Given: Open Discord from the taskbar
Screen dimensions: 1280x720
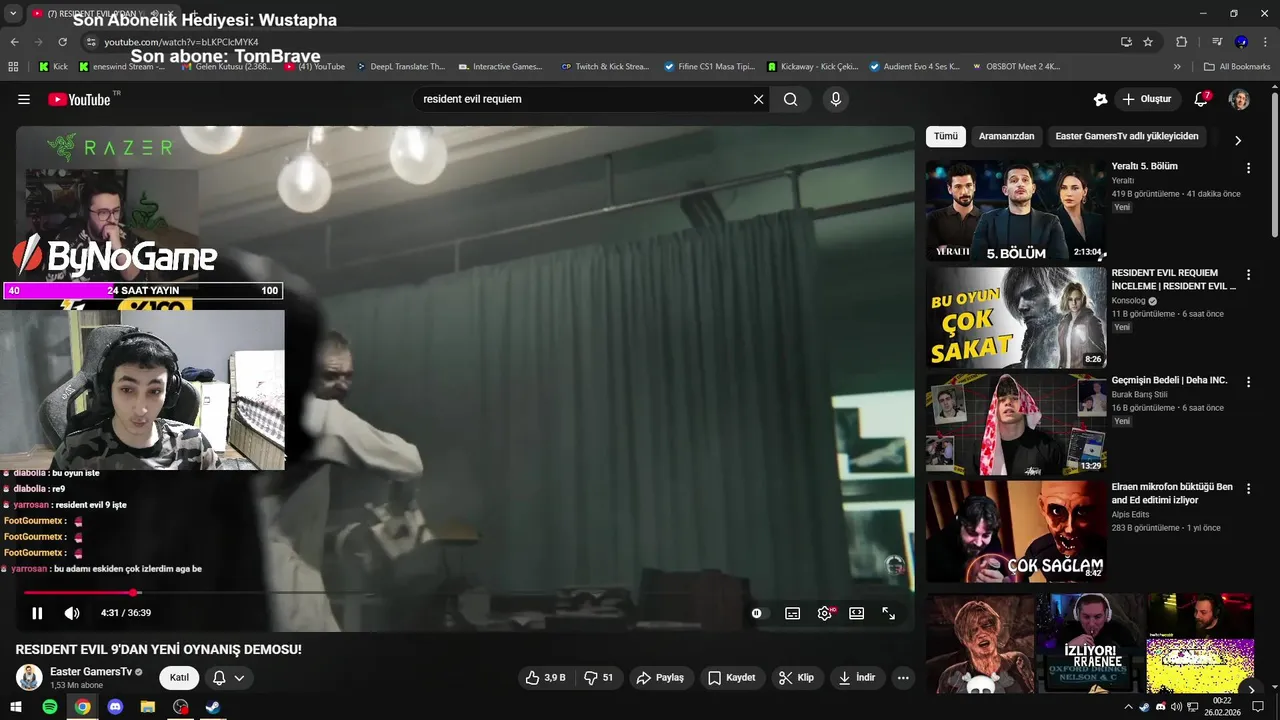Looking at the screenshot, I should (x=115, y=707).
